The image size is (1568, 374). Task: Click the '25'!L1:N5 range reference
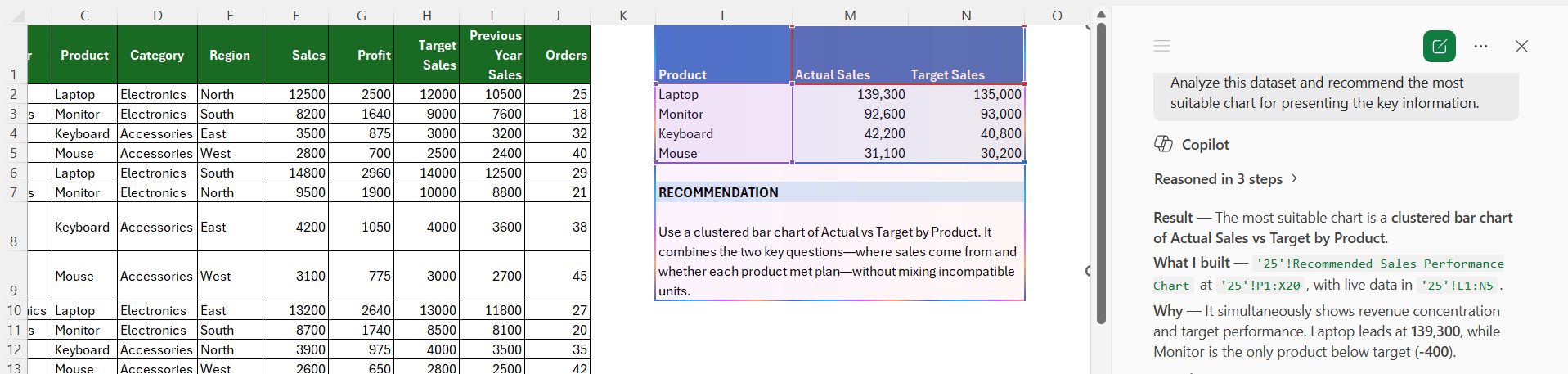tap(1458, 286)
